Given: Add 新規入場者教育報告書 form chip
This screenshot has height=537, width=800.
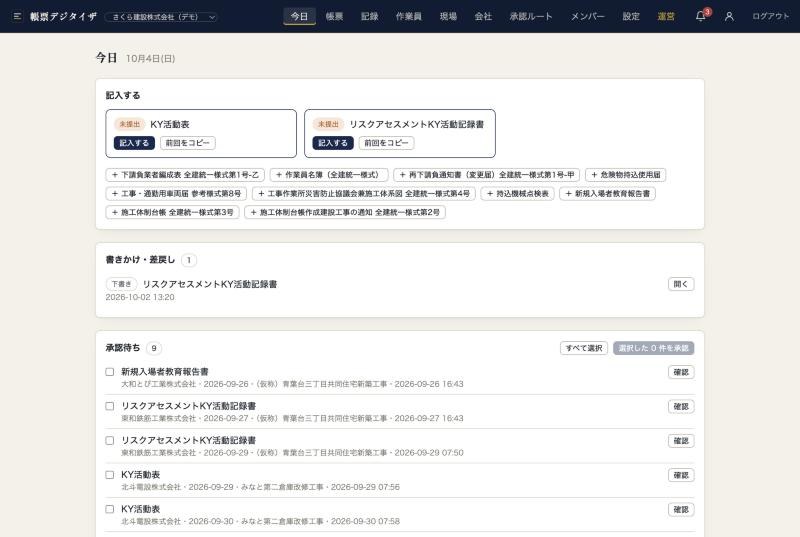Looking at the screenshot, I should point(608,194).
